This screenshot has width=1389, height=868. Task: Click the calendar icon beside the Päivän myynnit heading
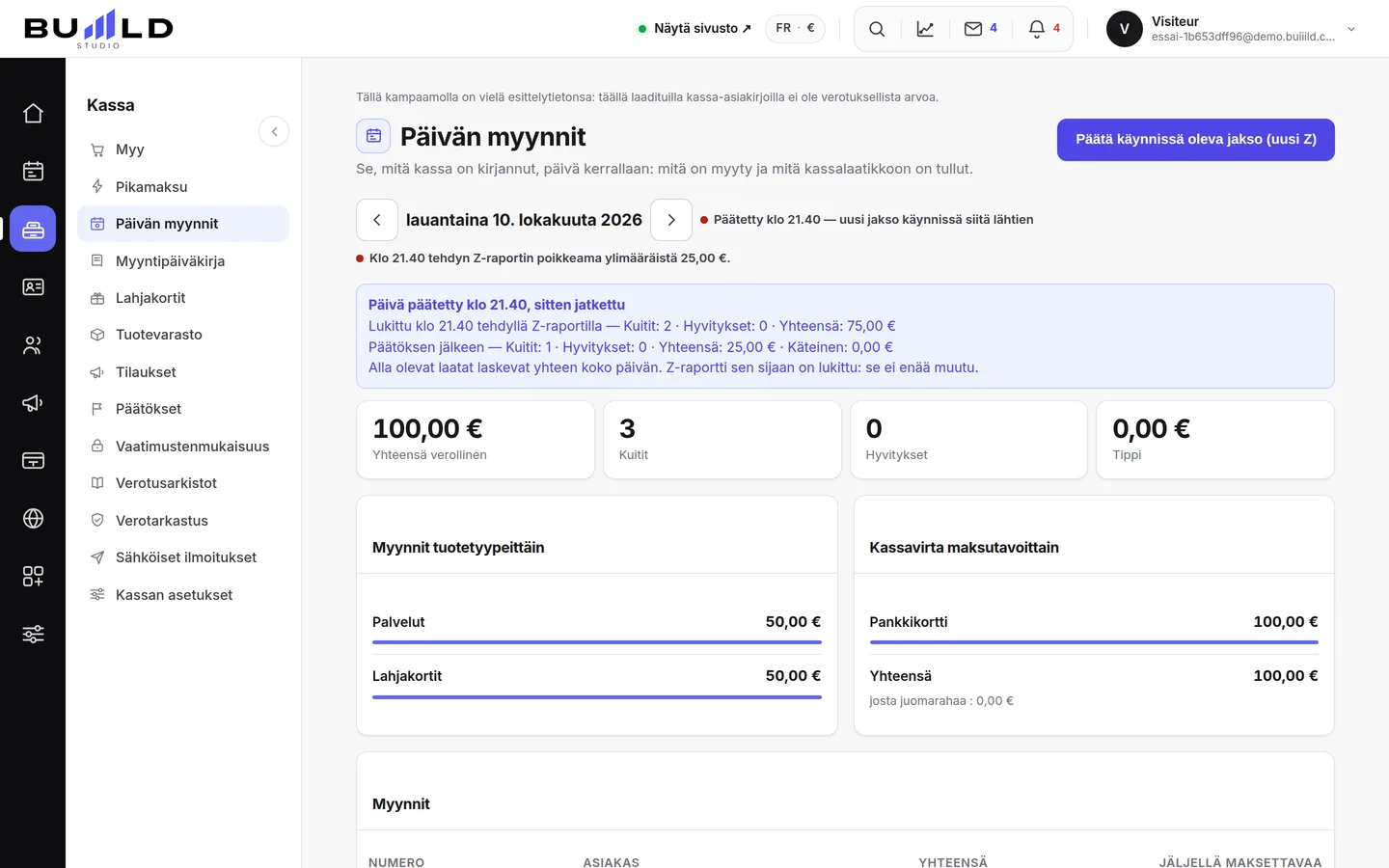click(x=373, y=136)
